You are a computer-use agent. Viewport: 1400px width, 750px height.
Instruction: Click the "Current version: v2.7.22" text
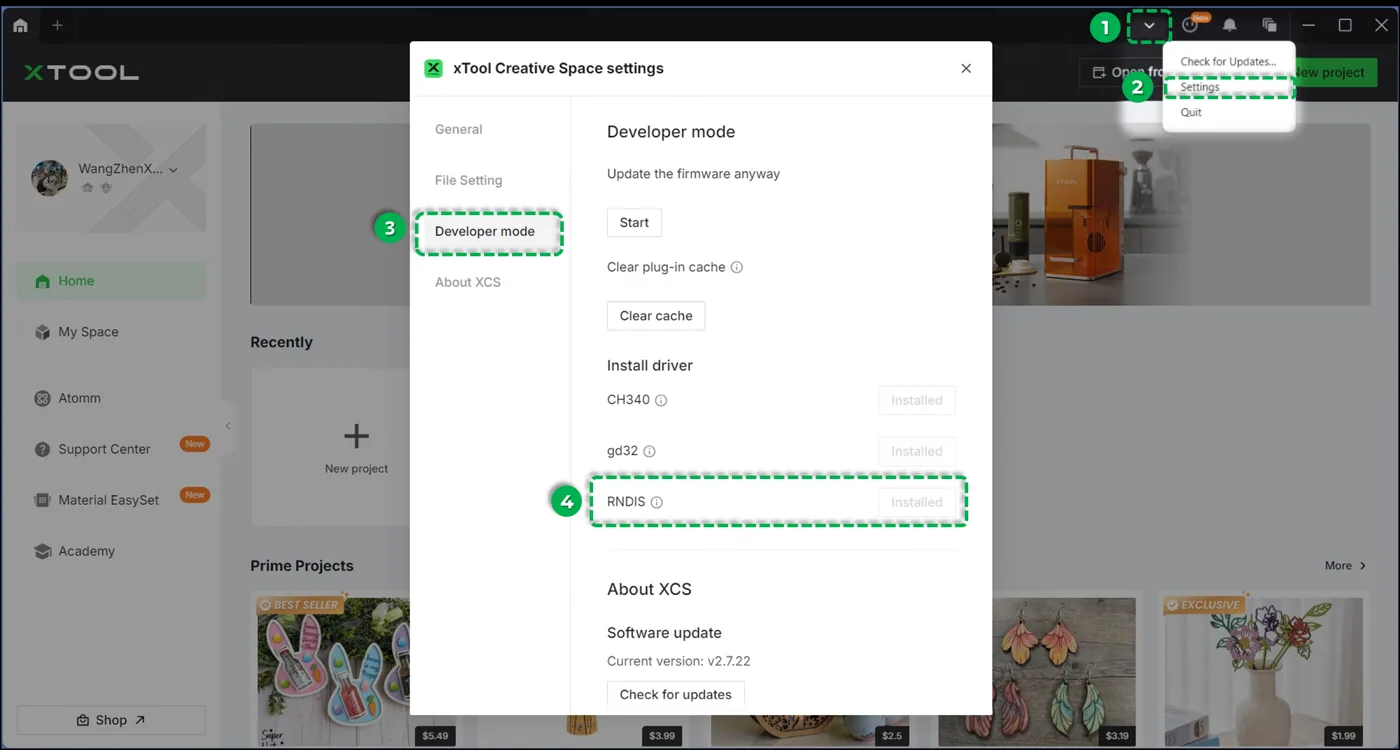pos(679,661)
